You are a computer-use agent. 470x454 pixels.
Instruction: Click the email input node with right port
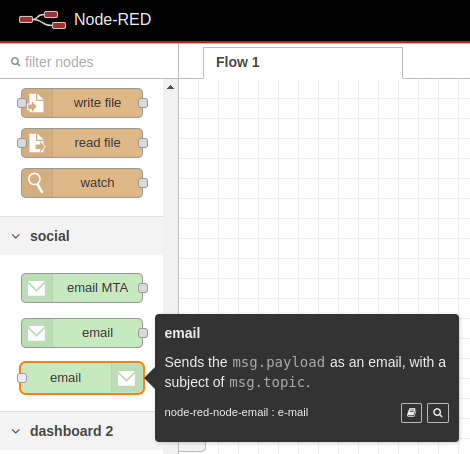[x=82, y=333]
